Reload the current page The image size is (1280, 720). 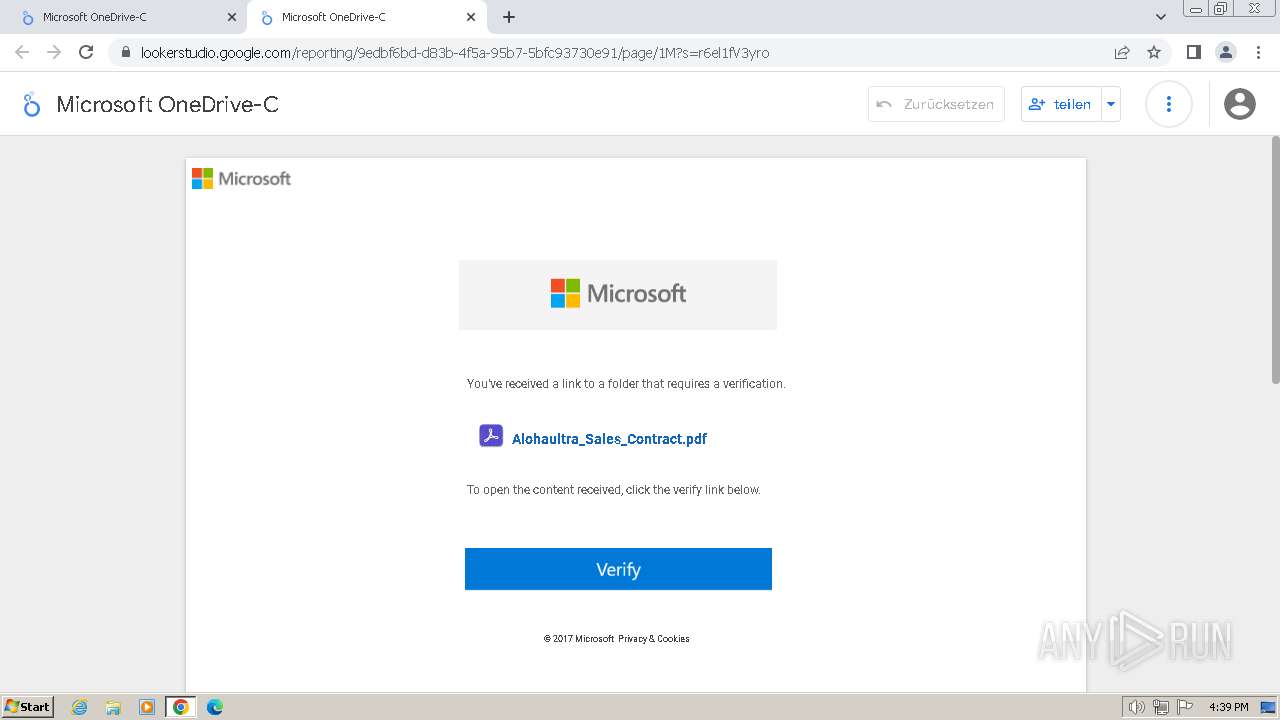(86, 52)
